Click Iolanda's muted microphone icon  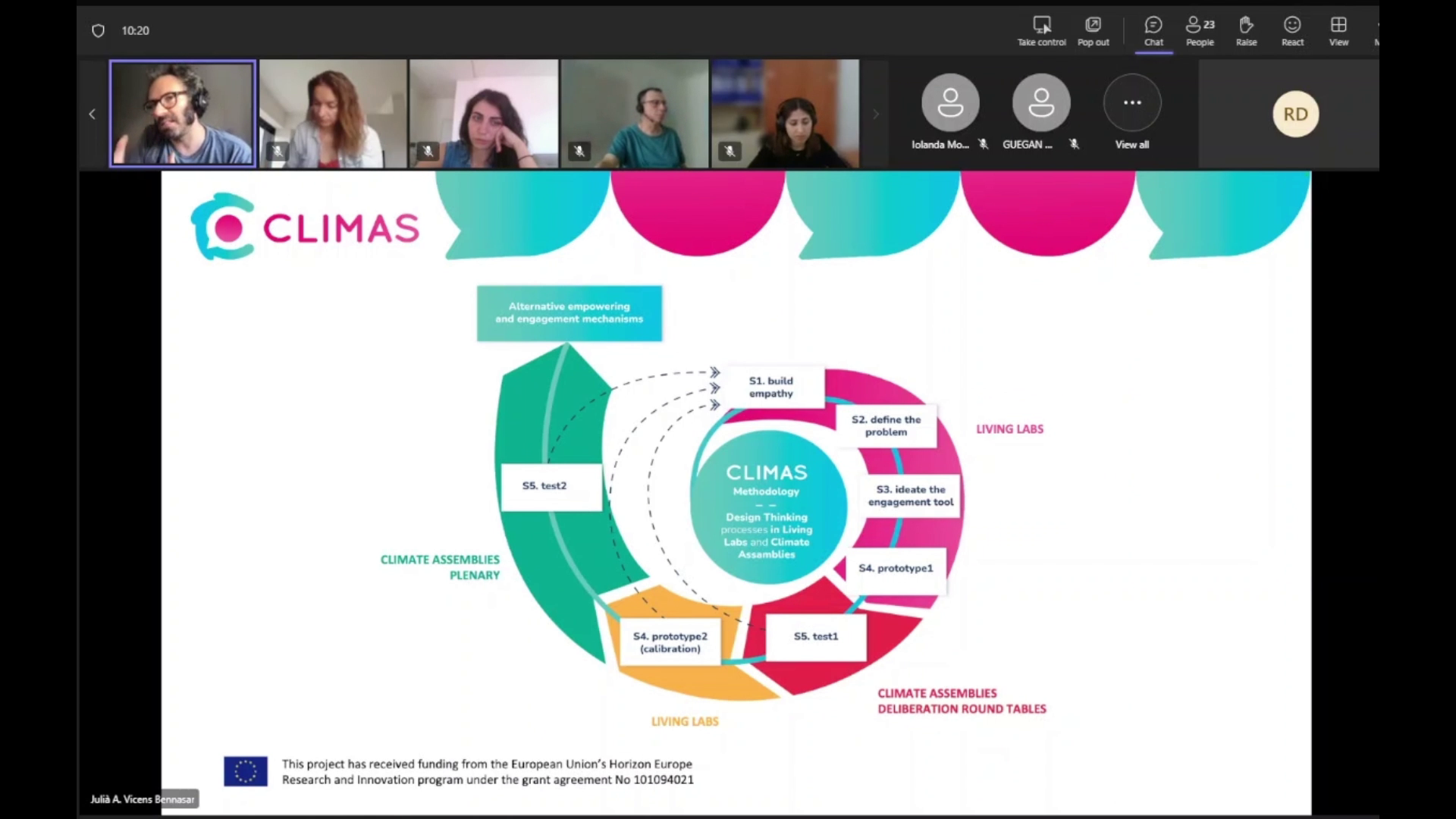(984, 144)
